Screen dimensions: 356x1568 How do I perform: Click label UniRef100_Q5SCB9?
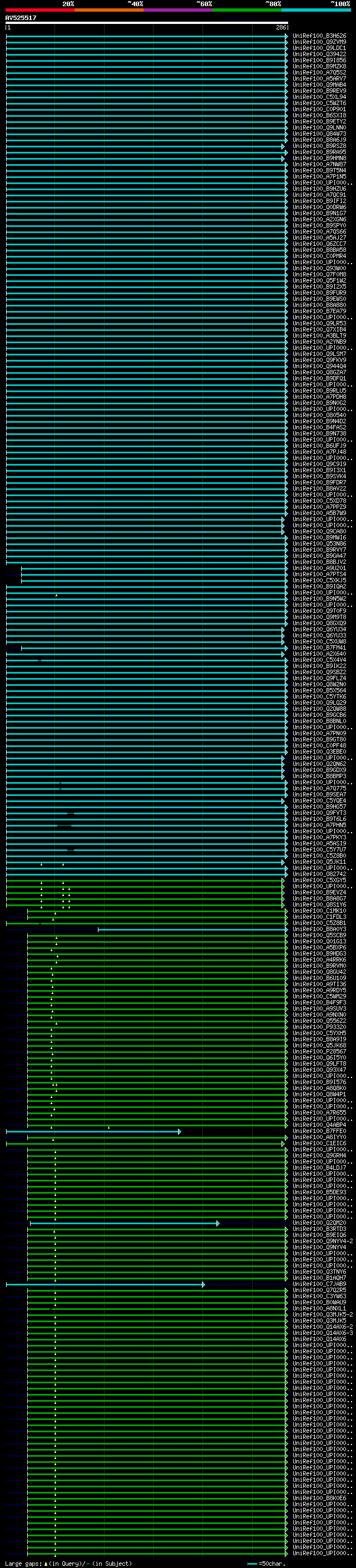click(x=319, y=935)
